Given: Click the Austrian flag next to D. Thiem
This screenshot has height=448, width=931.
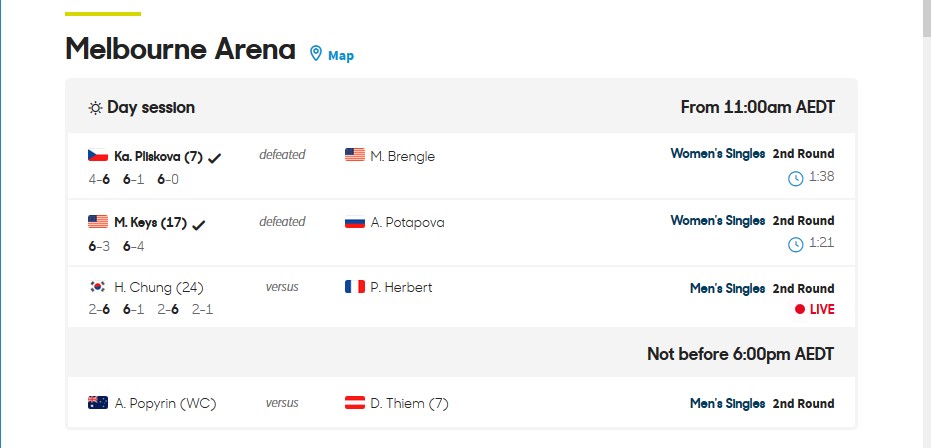Looking at the screenshot, I should pyautogui.click(x=355, y=402).
